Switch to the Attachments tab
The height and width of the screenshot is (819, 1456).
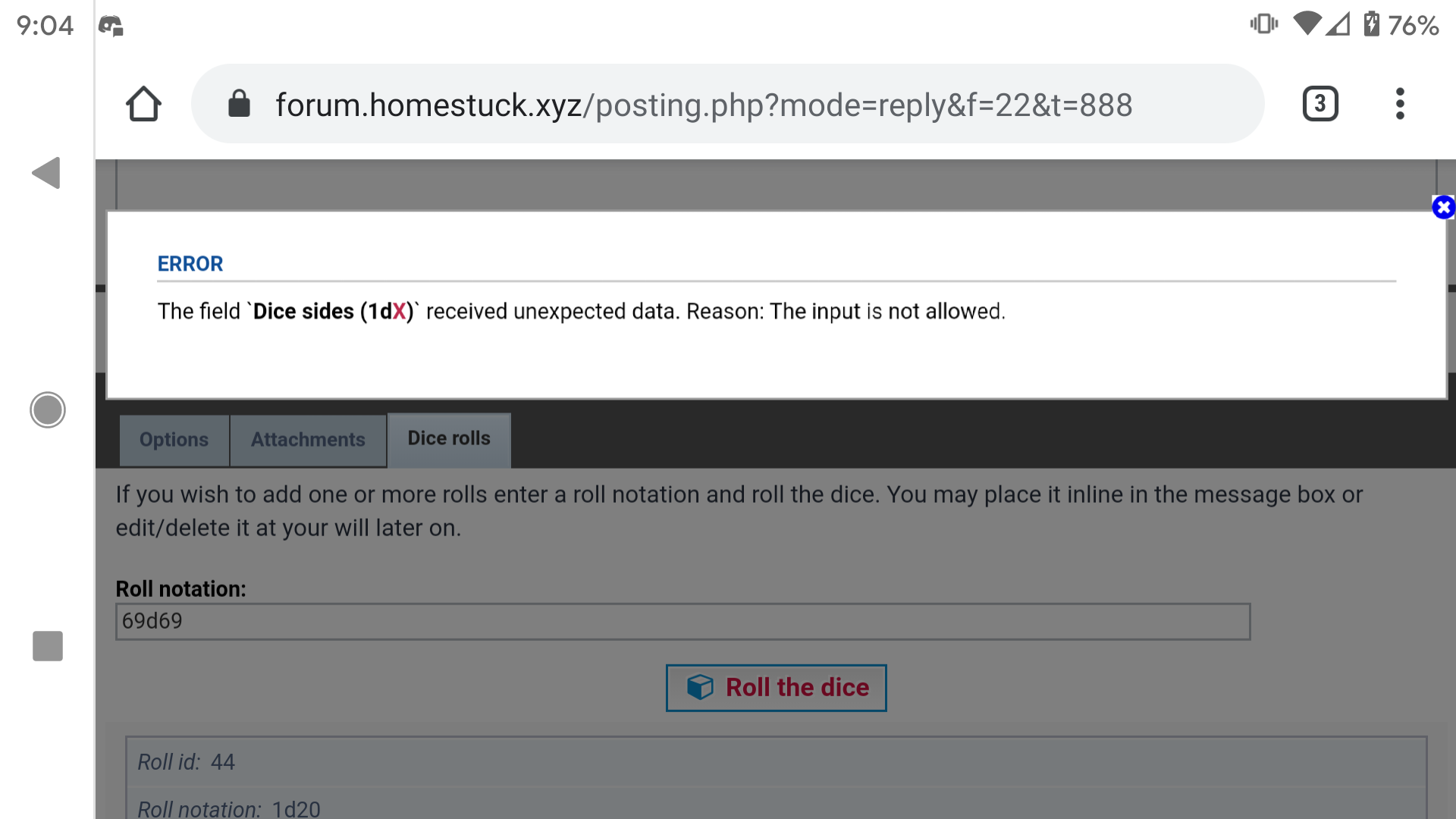[307, 439]
